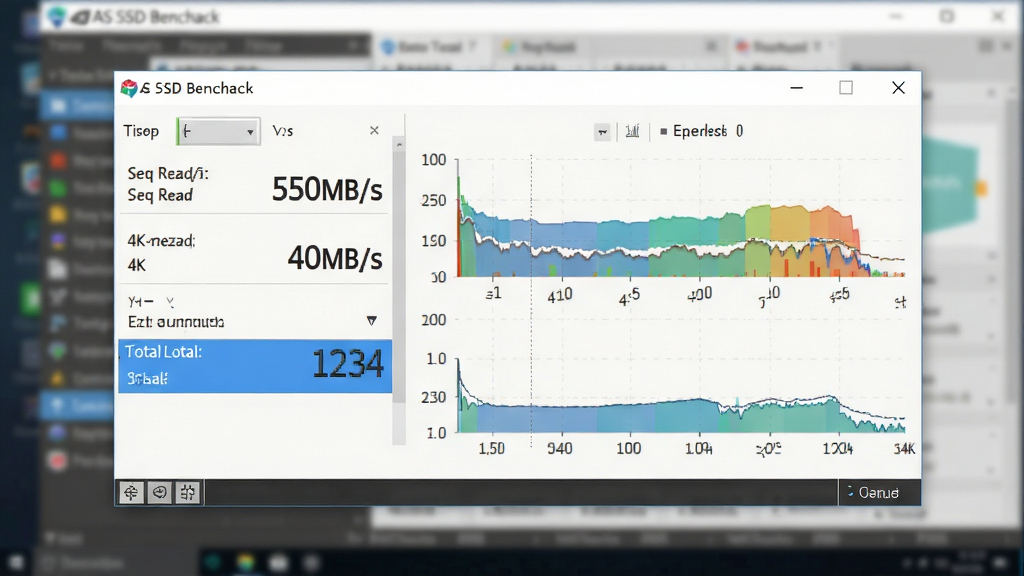The height and width of the screenshot is (576, 1024).
Task: Close the V2s panel with X
Action: (x=374, y=131)
